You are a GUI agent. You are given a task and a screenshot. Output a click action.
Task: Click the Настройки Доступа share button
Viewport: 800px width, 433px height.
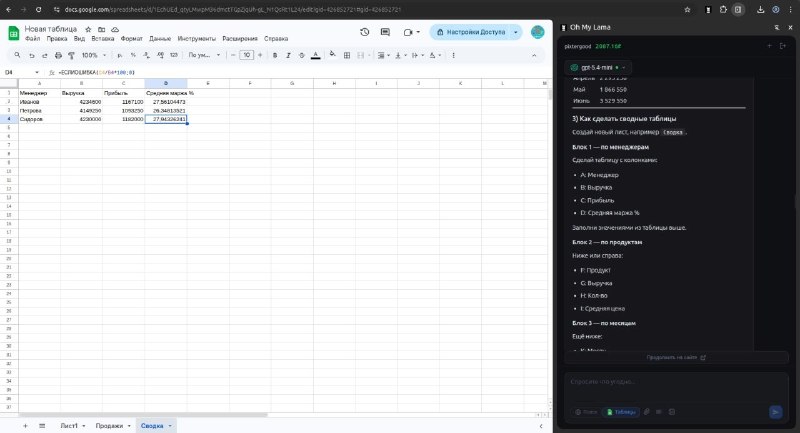coord(470,32)
